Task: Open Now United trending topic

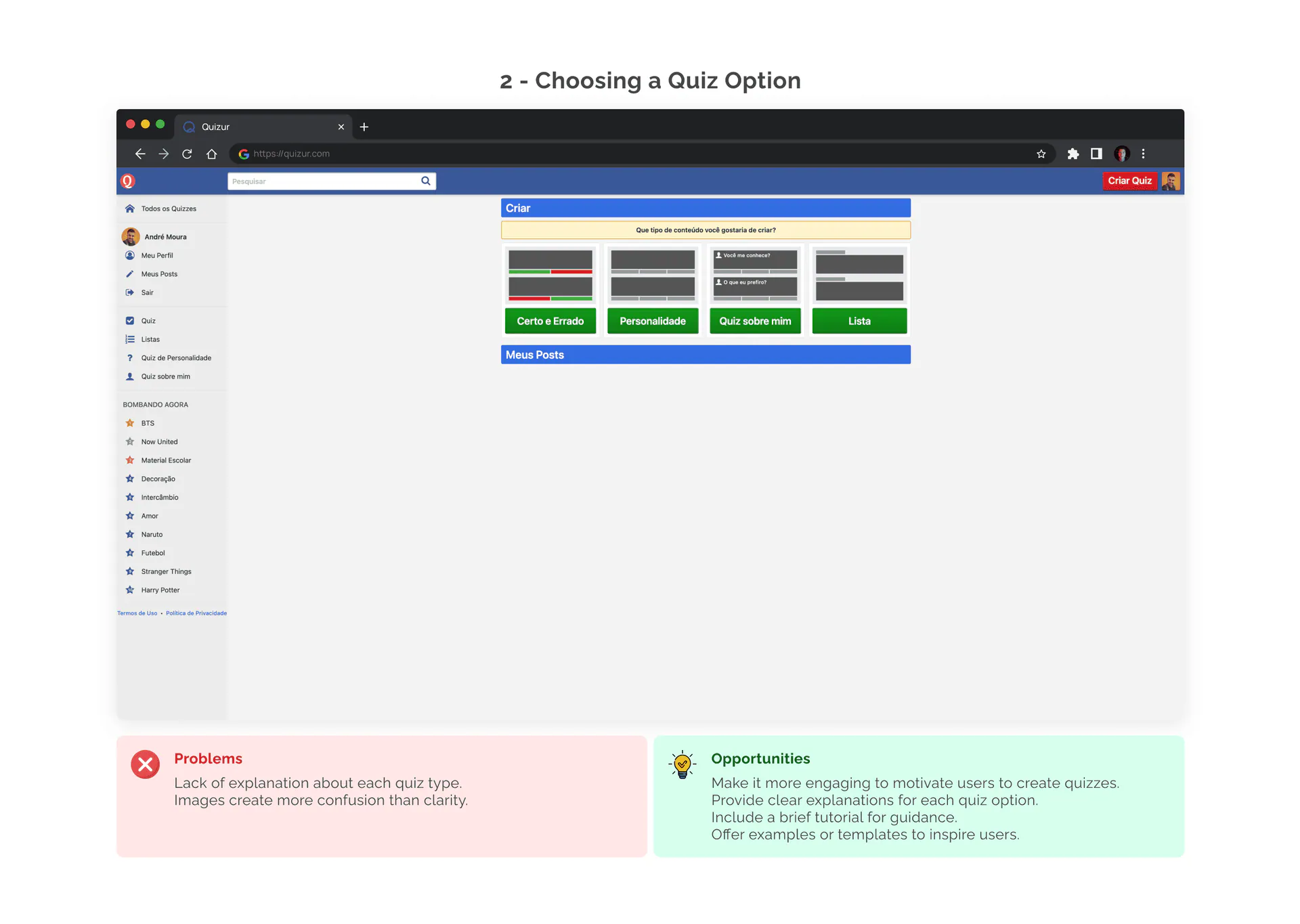Action: (159, 442)
